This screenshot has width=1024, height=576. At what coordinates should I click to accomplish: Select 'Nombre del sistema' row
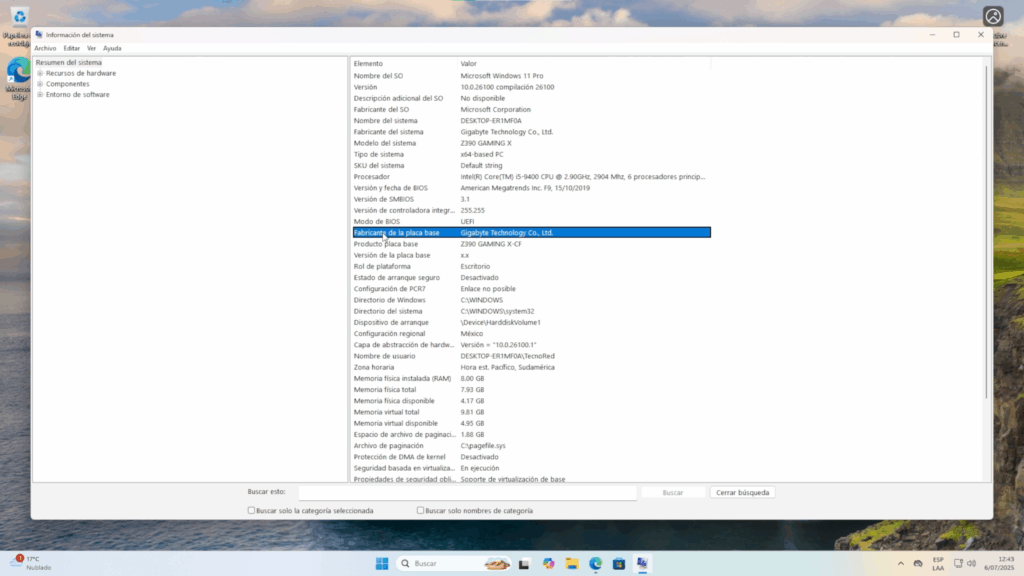click(531, 120)
